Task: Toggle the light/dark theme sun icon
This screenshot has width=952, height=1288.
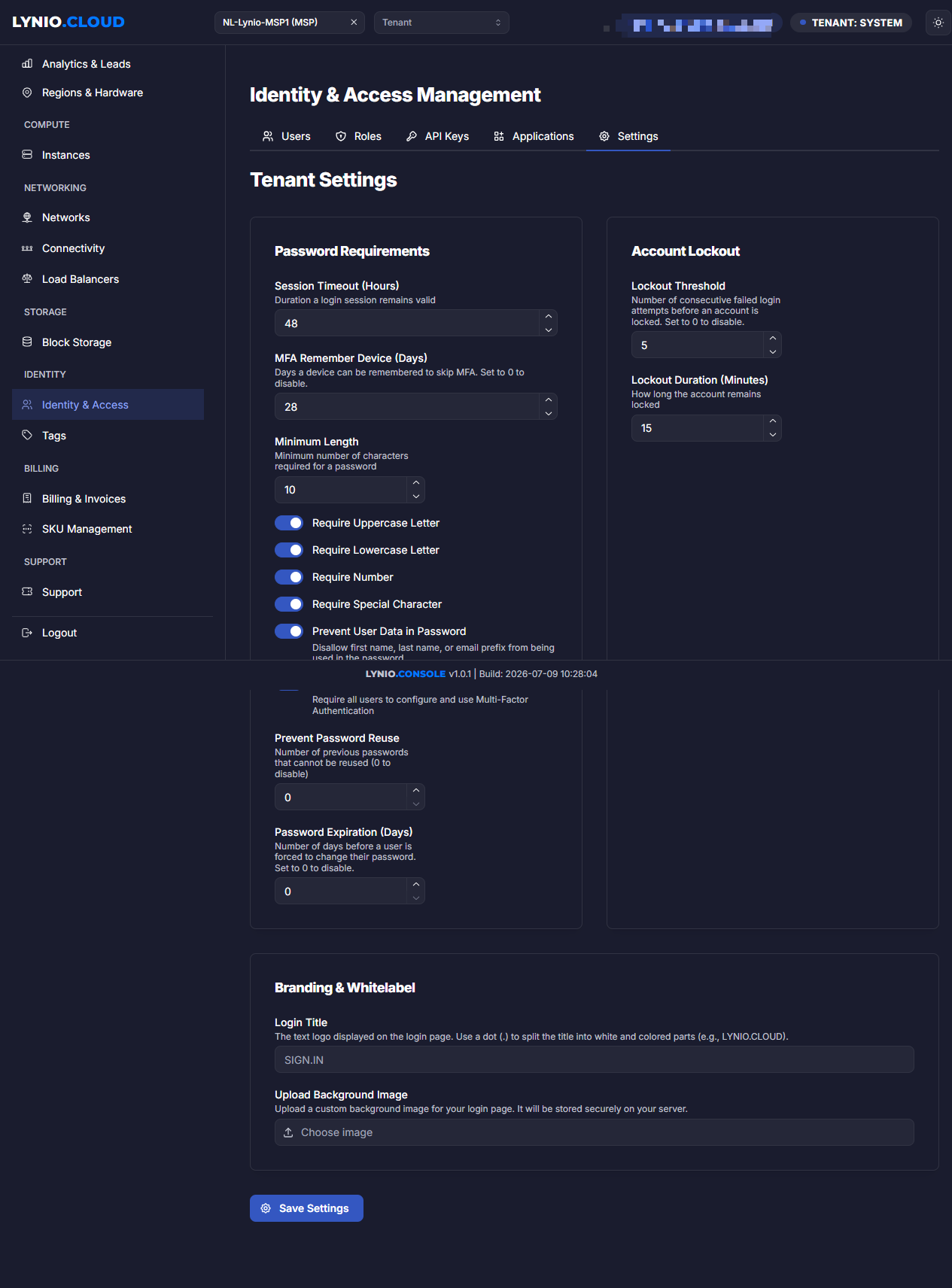Action: [x=938, y=23]
